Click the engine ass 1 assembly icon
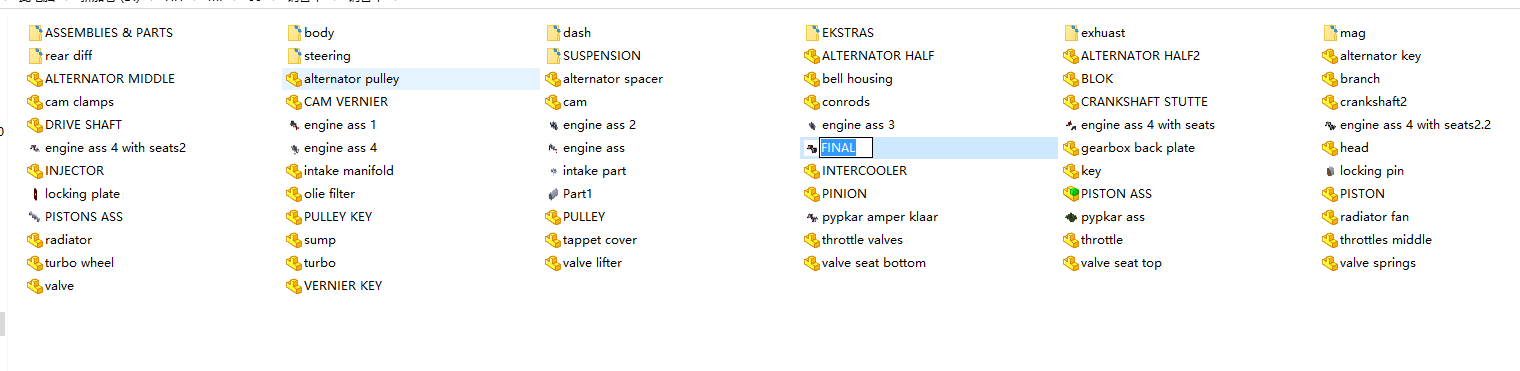 294,125
